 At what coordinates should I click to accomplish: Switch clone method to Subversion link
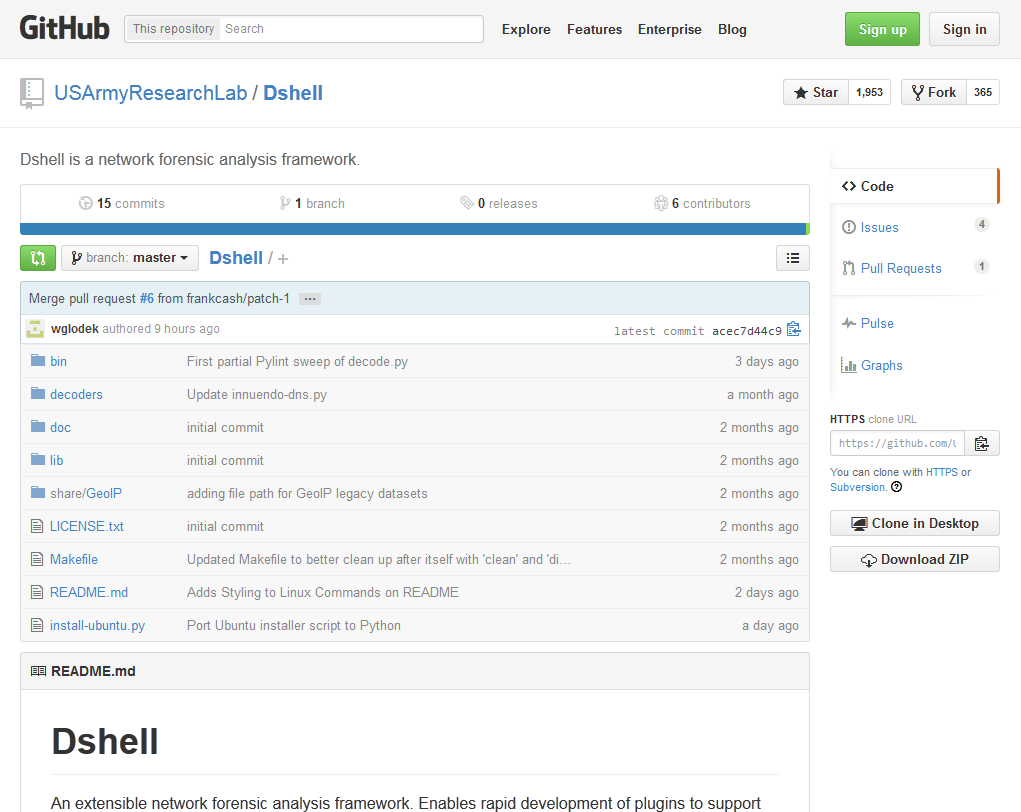[858, 487]
